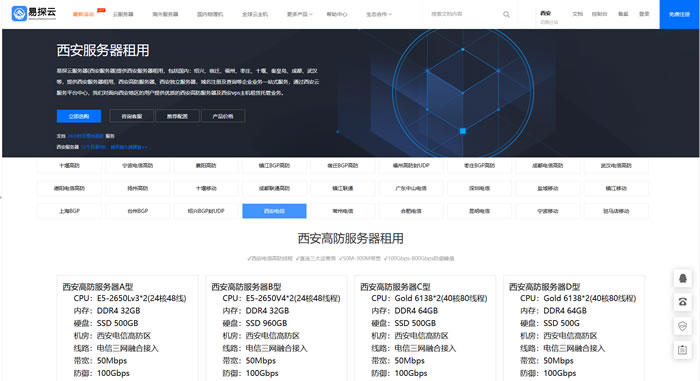Click the 西安高防服务器A型 card title
The width and height of the screenshot is (700, 381).
(98, 287)
